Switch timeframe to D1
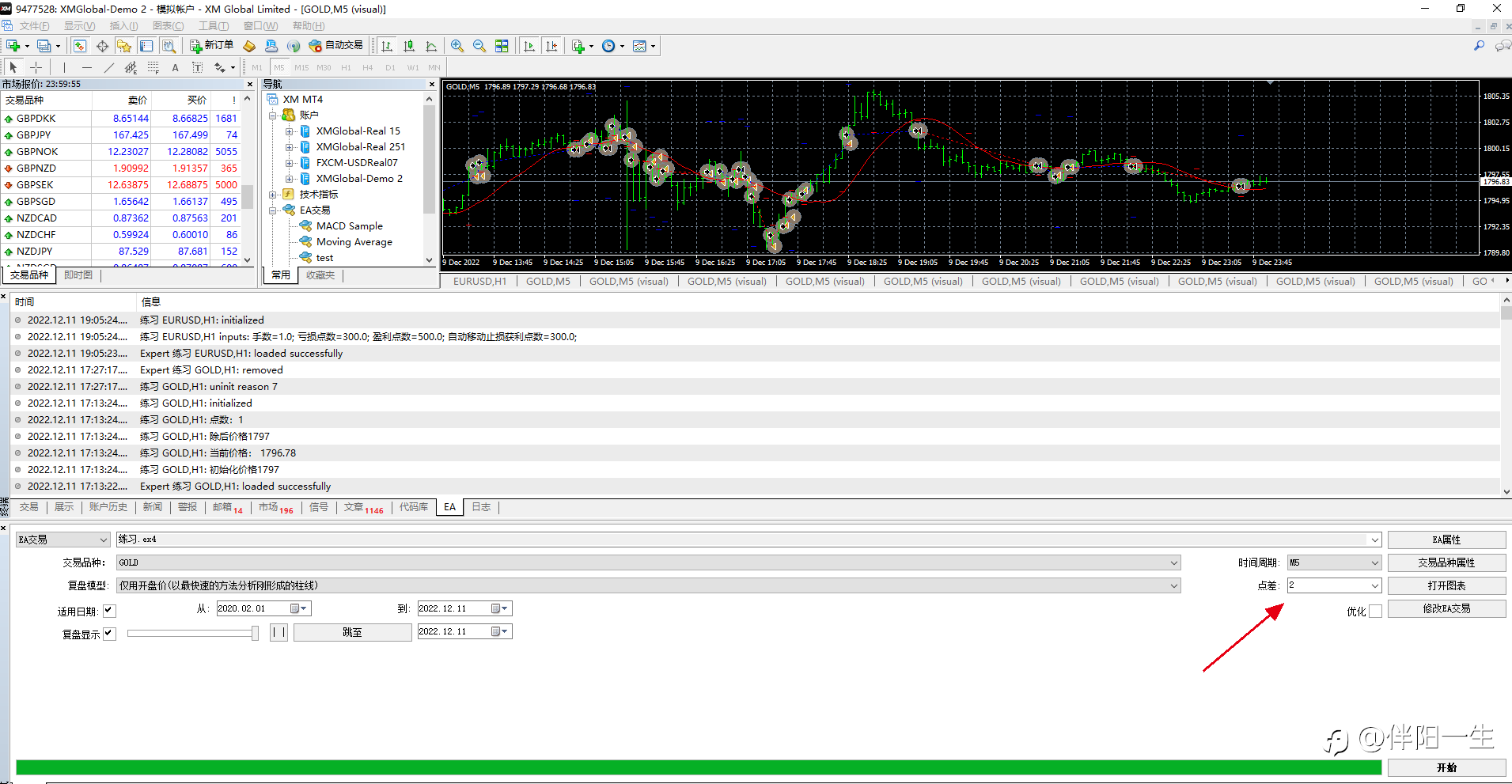This screenshot has height=784, width=1512. click(x=390, y=67)
